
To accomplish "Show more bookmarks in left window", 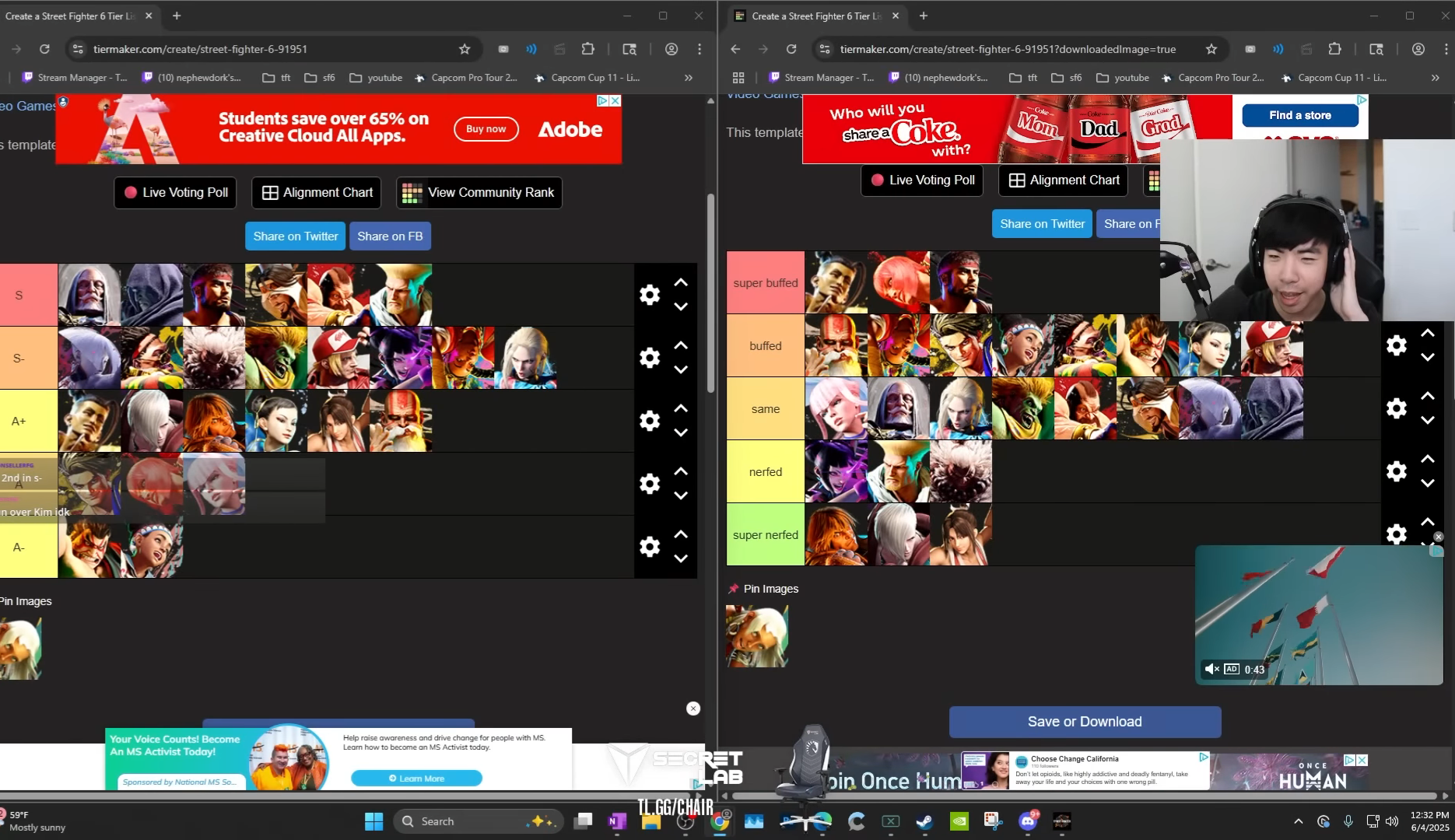I will click(689, 78).
